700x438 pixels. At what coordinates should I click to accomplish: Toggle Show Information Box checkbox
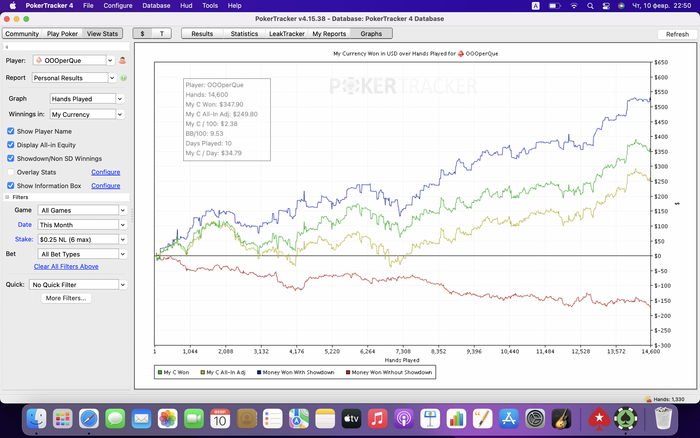tap(10, 186)
